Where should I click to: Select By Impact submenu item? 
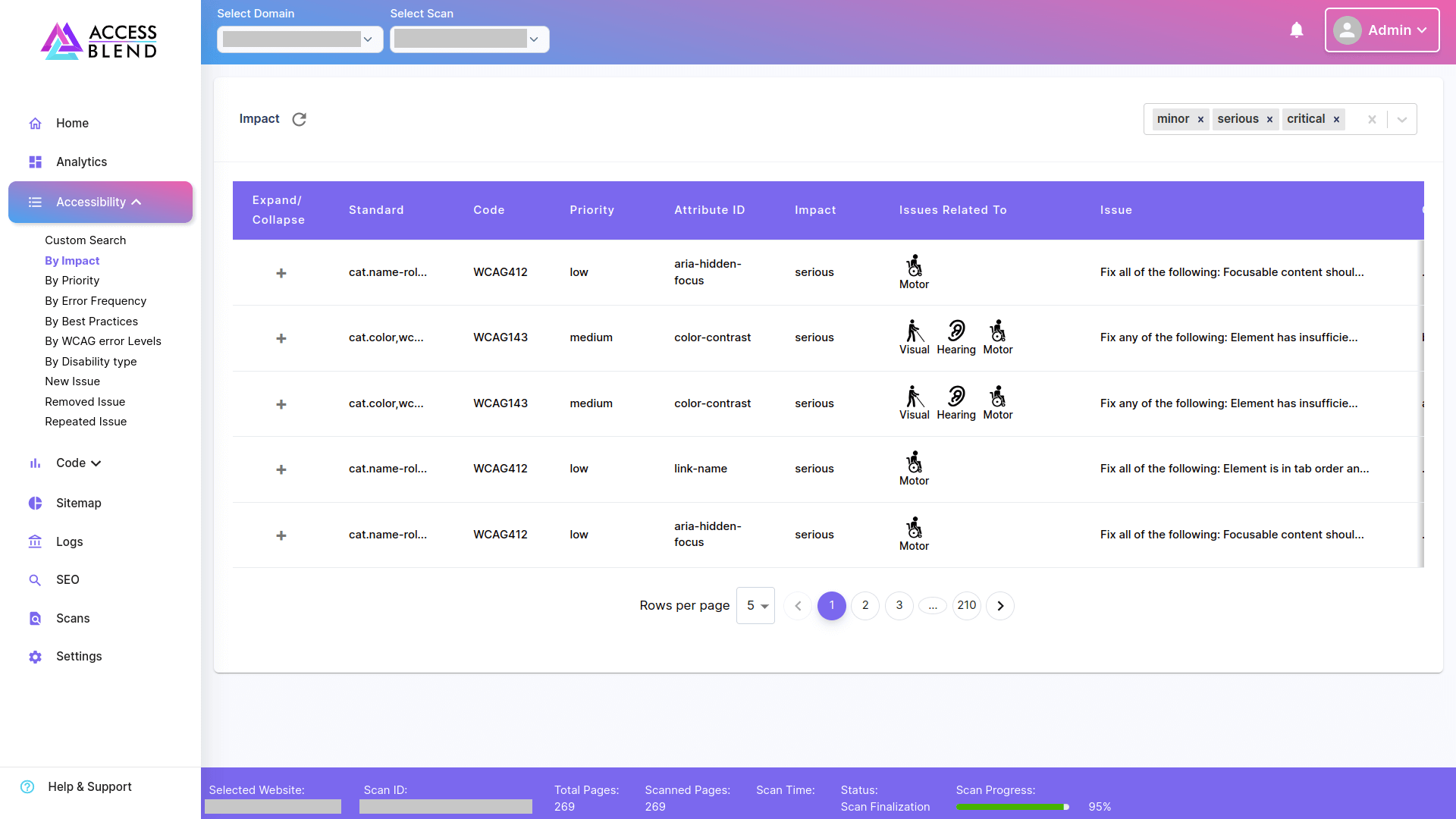[x=72, y=261]
